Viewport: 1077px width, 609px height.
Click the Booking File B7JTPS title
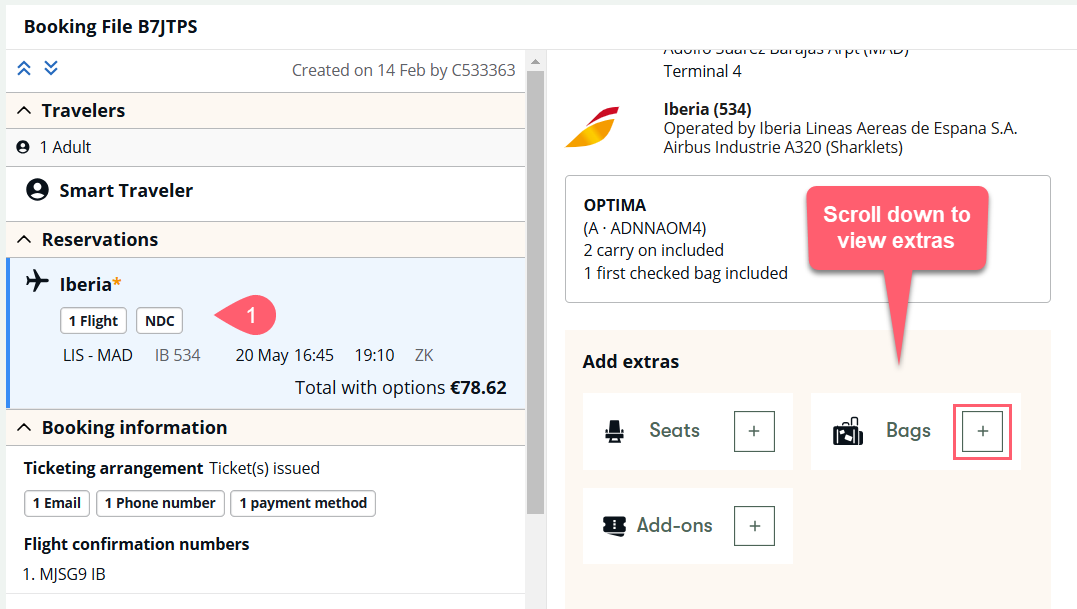(111, 26)
